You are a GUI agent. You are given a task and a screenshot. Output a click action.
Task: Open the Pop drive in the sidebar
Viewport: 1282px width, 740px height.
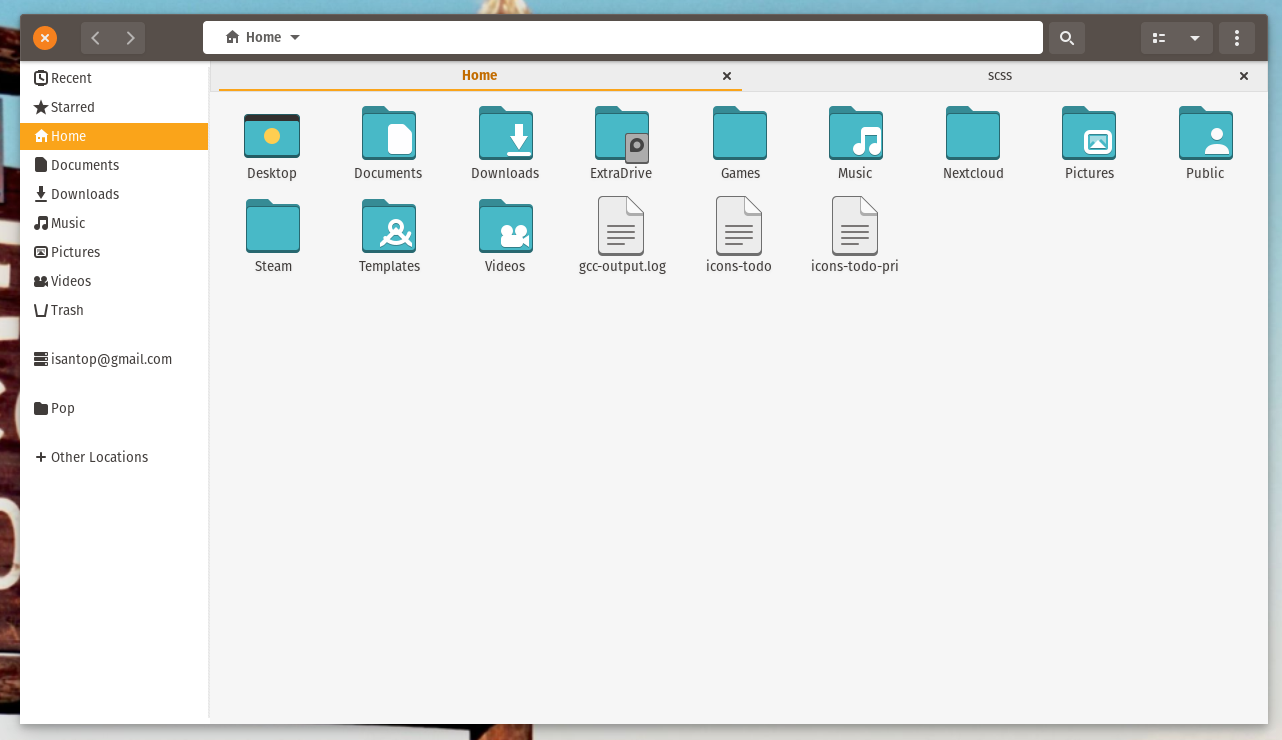62,408
